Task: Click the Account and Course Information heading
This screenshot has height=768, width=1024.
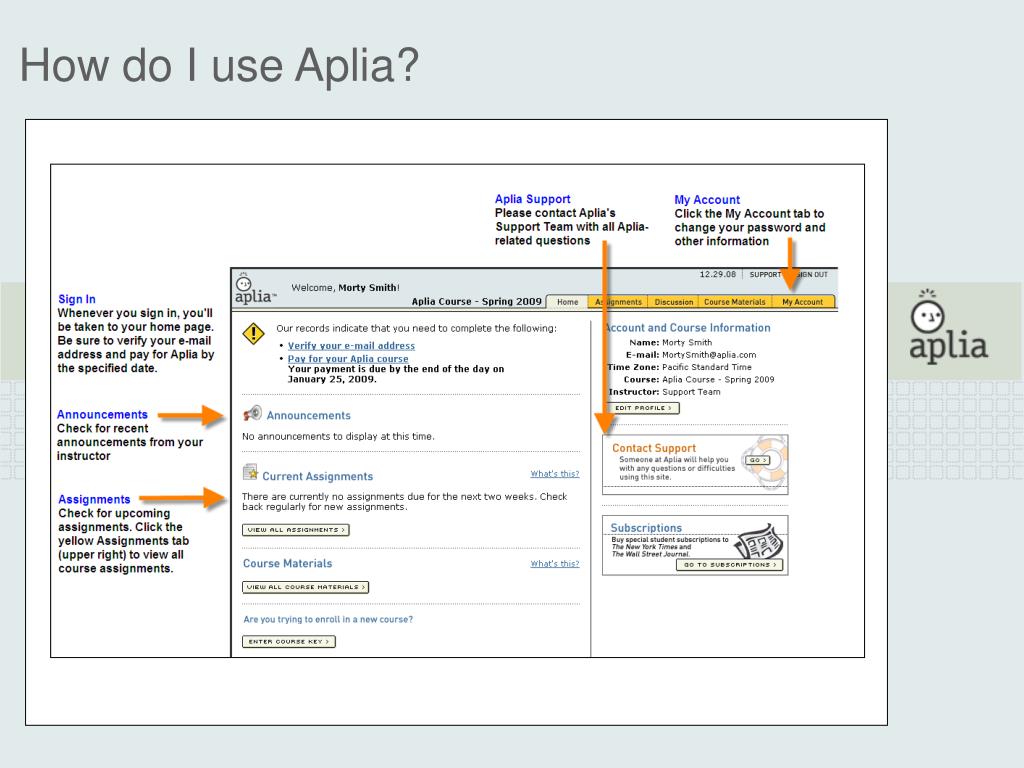Action: coord(688,328)
